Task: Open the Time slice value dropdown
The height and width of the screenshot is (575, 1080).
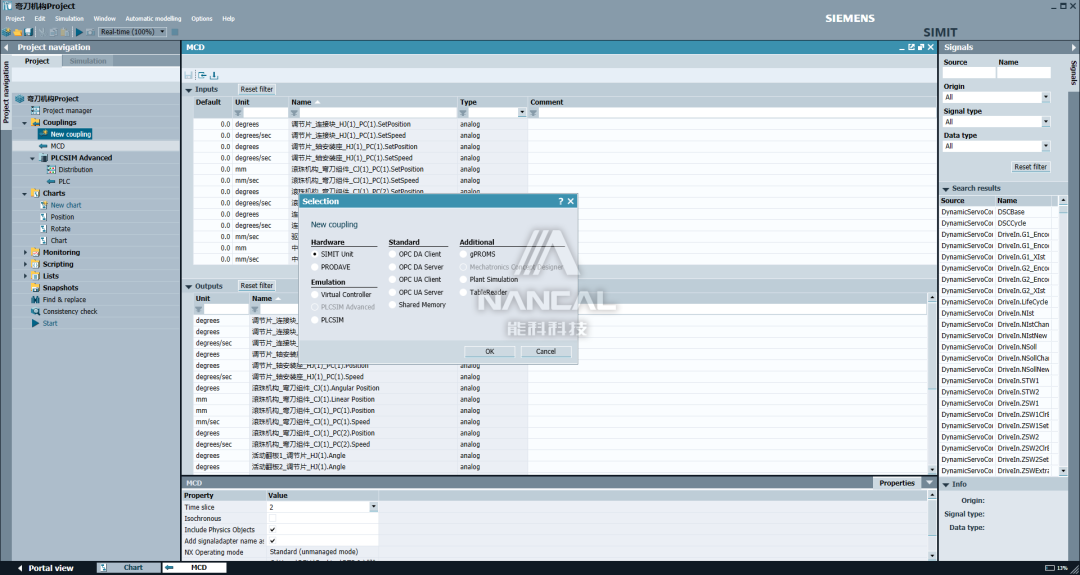Action: (373, 507)
